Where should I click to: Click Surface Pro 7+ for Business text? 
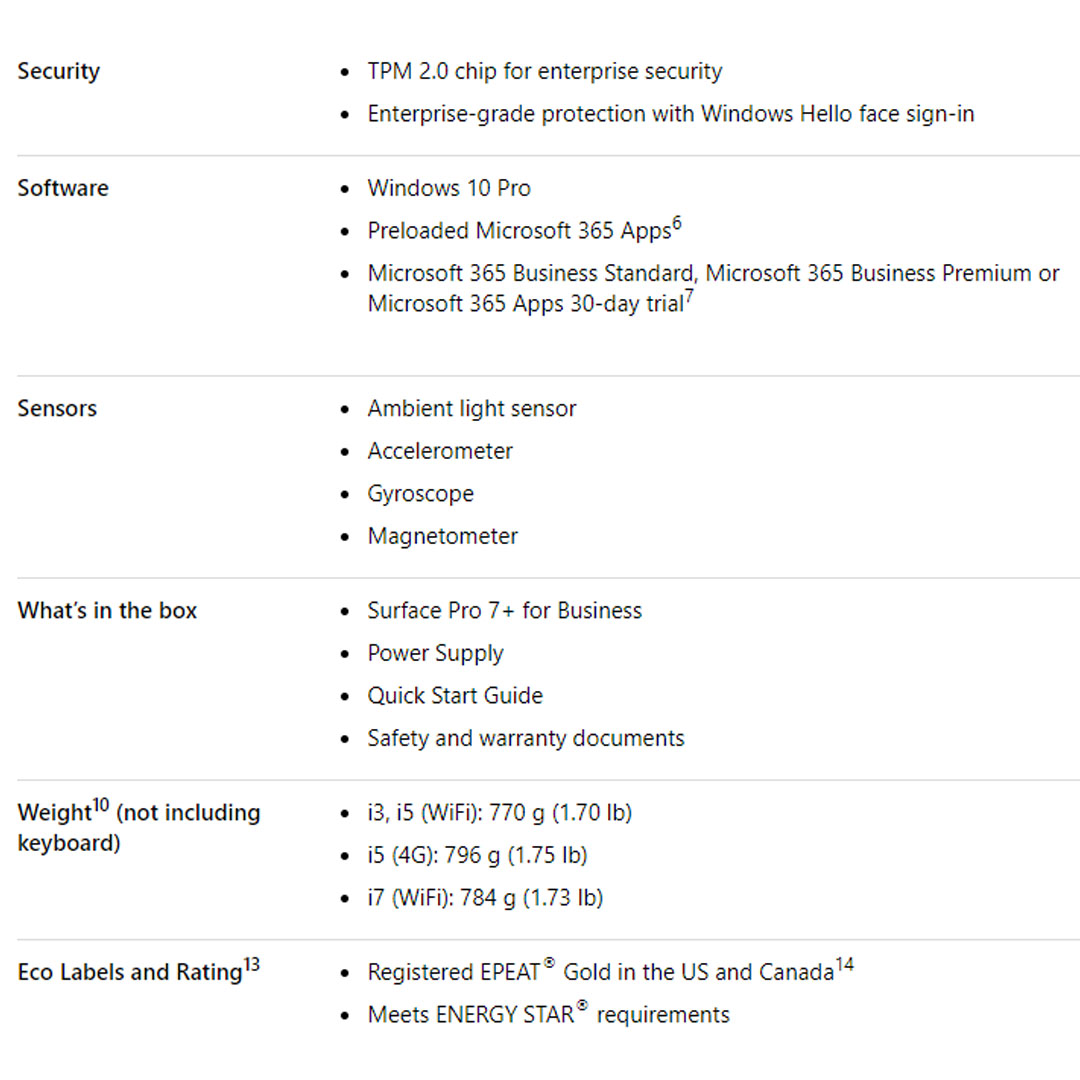(504, 611)
